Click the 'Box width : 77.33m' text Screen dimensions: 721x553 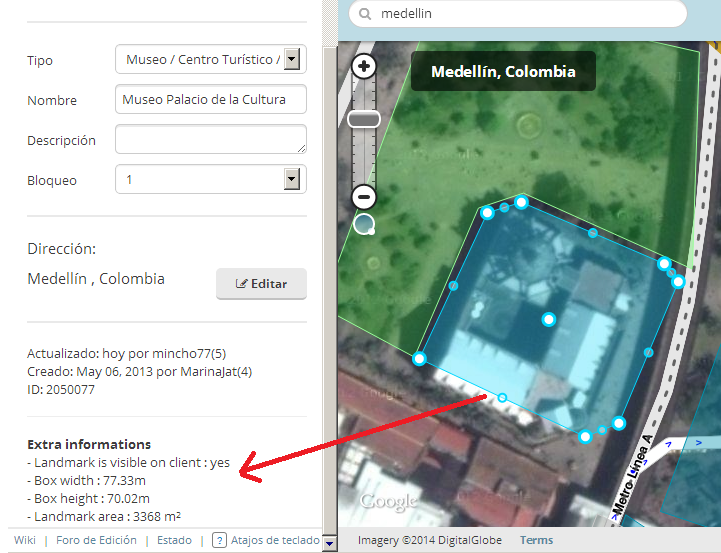[x=86, y=480]
